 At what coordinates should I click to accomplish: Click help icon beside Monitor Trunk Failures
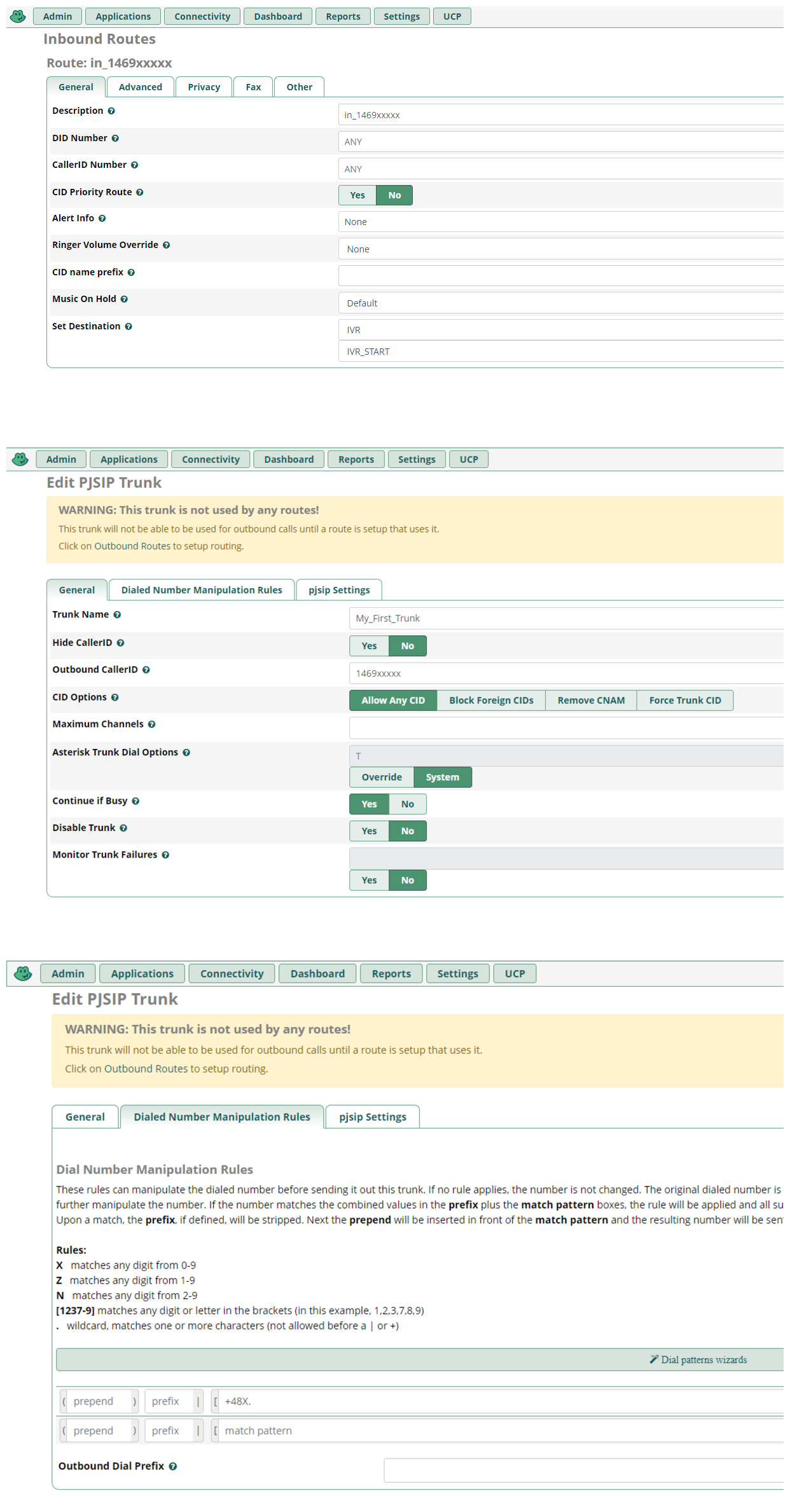tap(165, 855)
